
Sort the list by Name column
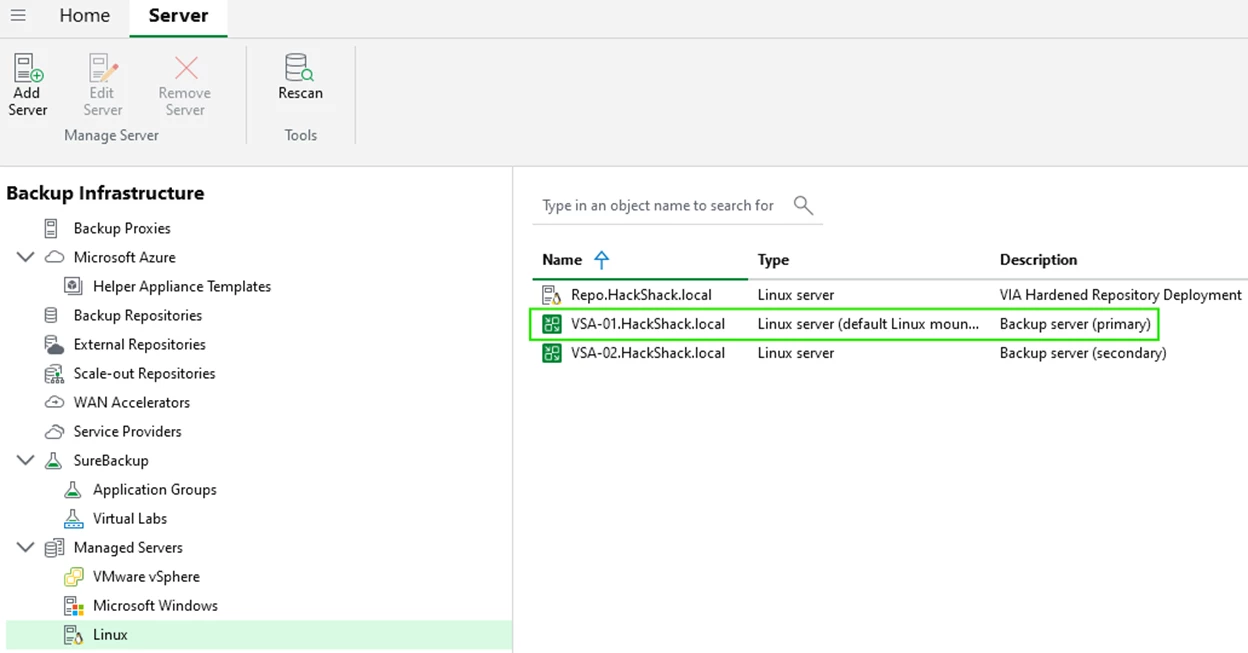pos(562,260)
